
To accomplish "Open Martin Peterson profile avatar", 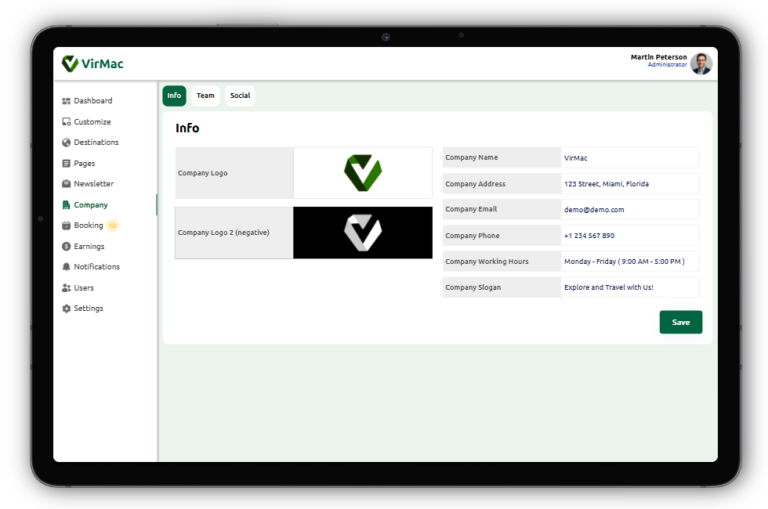I will click(701, 64).
